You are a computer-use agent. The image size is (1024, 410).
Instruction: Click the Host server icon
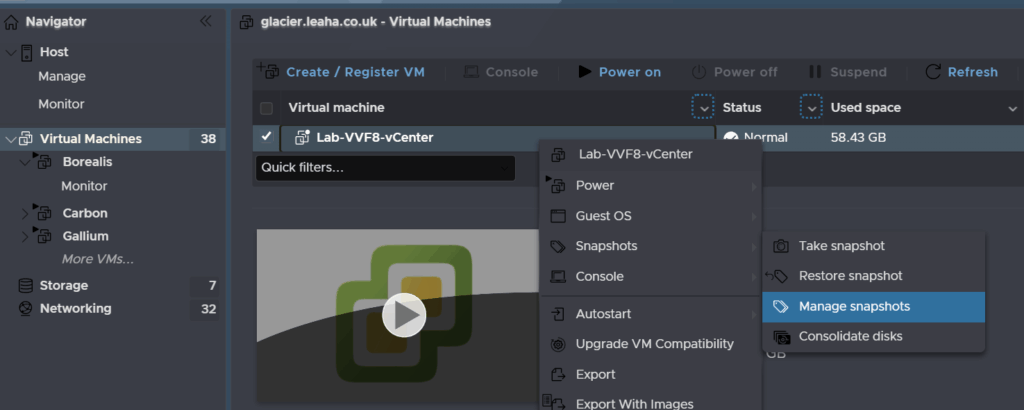click(26, 52)
